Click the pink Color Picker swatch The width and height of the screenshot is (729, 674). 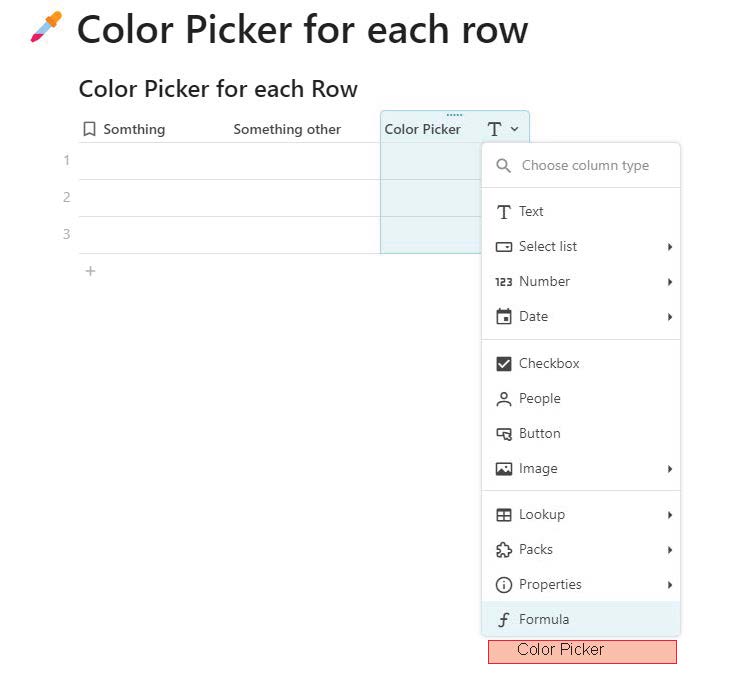(x=582, y=652)
